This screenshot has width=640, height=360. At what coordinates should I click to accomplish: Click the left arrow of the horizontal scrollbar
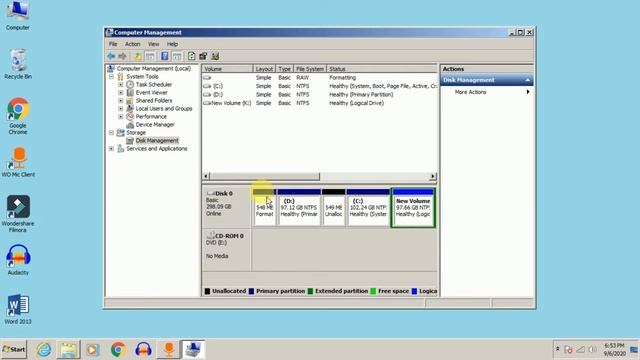(x=206, y=176)
